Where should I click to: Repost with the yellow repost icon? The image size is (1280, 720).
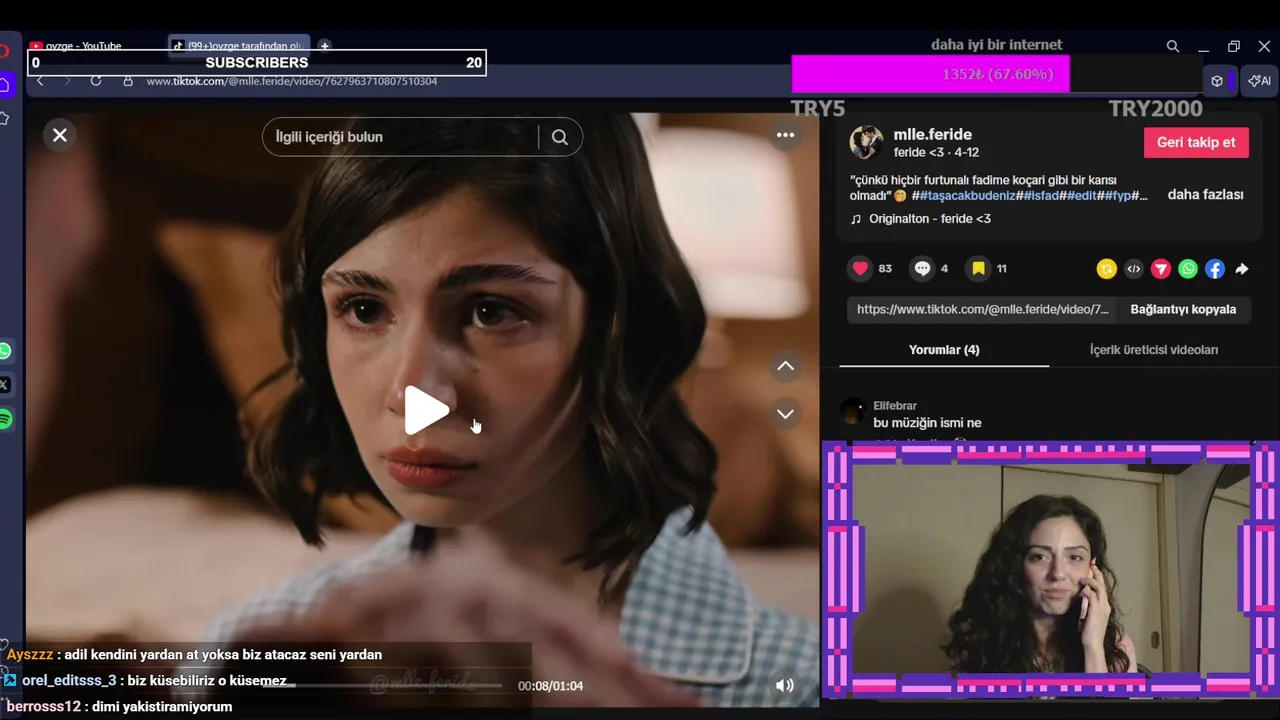click(1106, 269)
